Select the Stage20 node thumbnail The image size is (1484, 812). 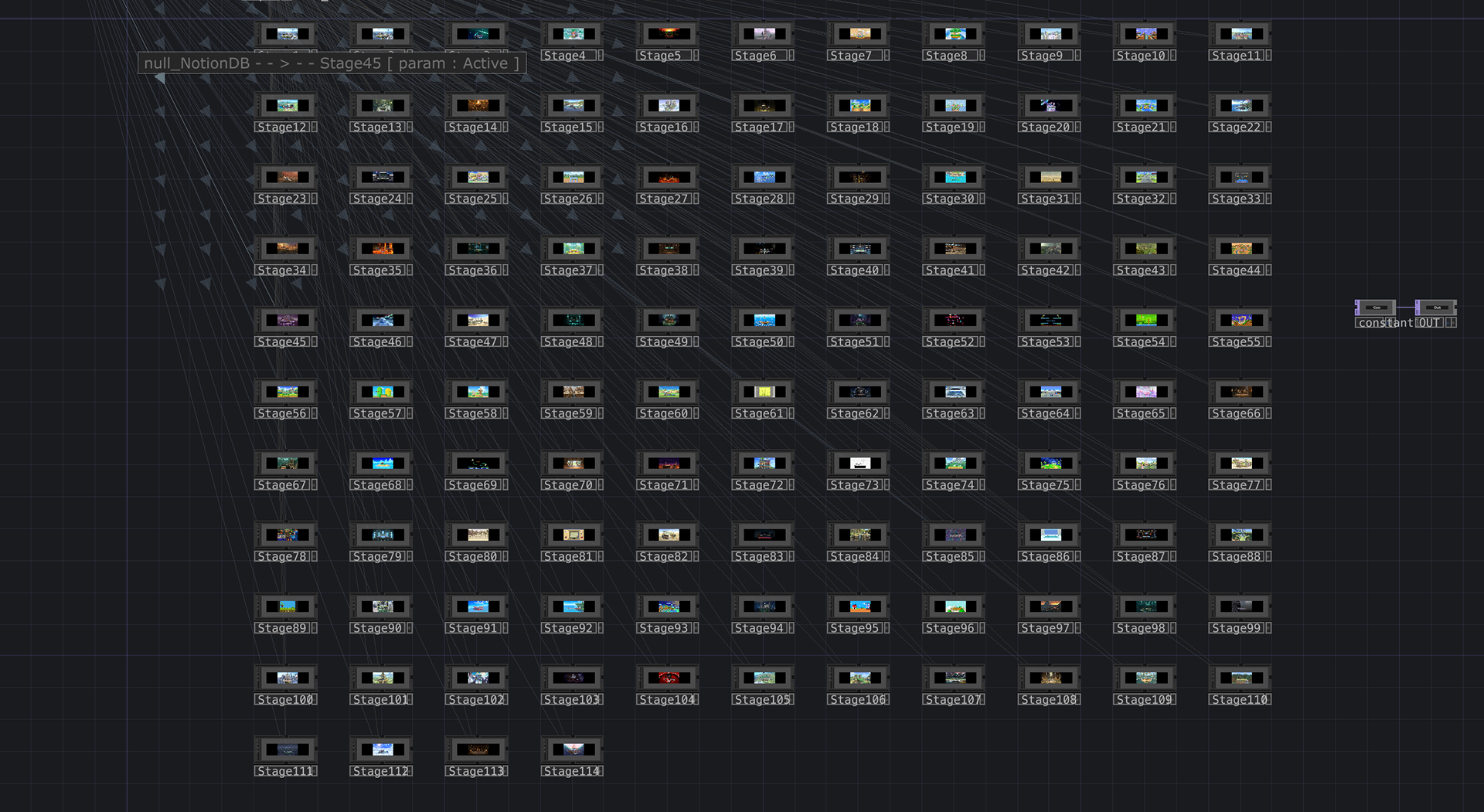[x=1050, y=106]
